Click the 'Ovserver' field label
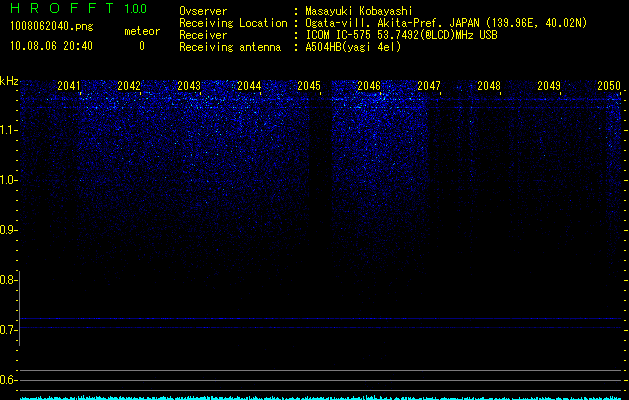Screen dimensions: 629x400 (x=203, y=11)
